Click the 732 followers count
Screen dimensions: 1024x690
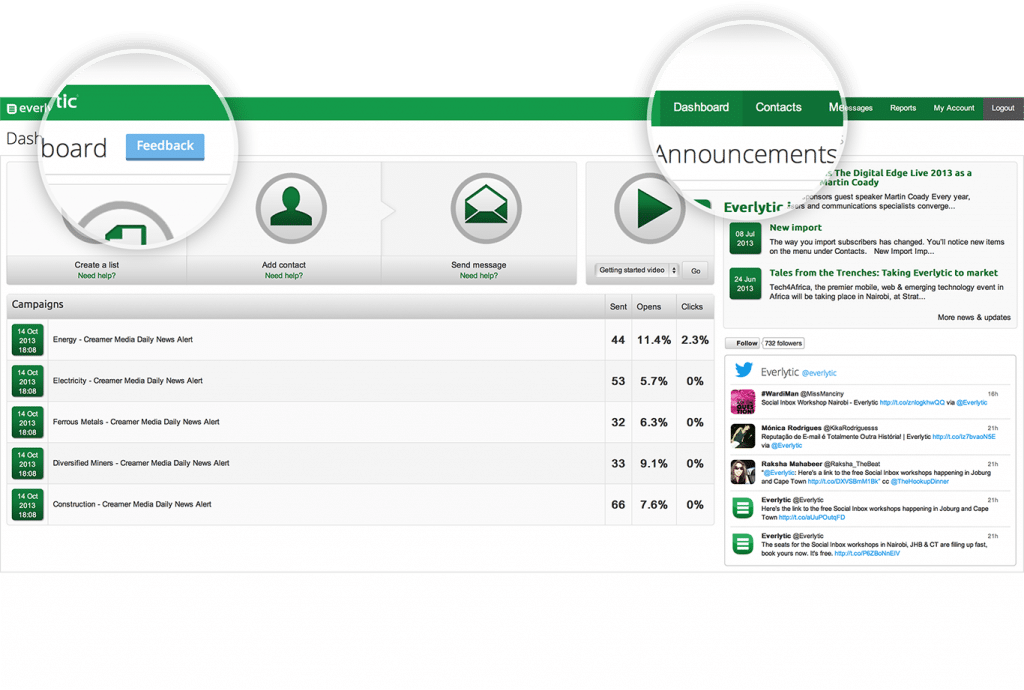pyautogui.click(x=783, y=343)
